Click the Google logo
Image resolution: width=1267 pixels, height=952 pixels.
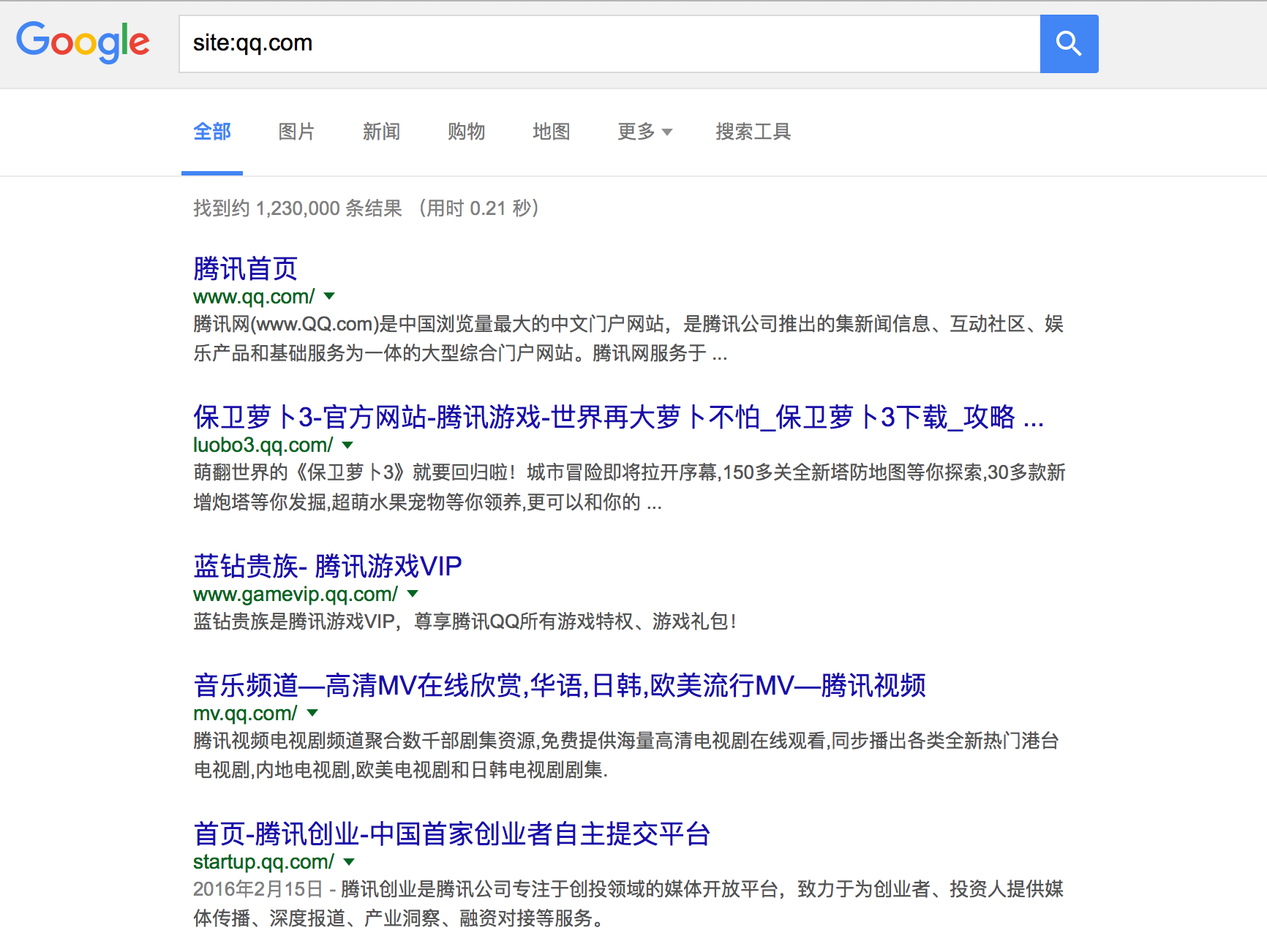(83, 43)
